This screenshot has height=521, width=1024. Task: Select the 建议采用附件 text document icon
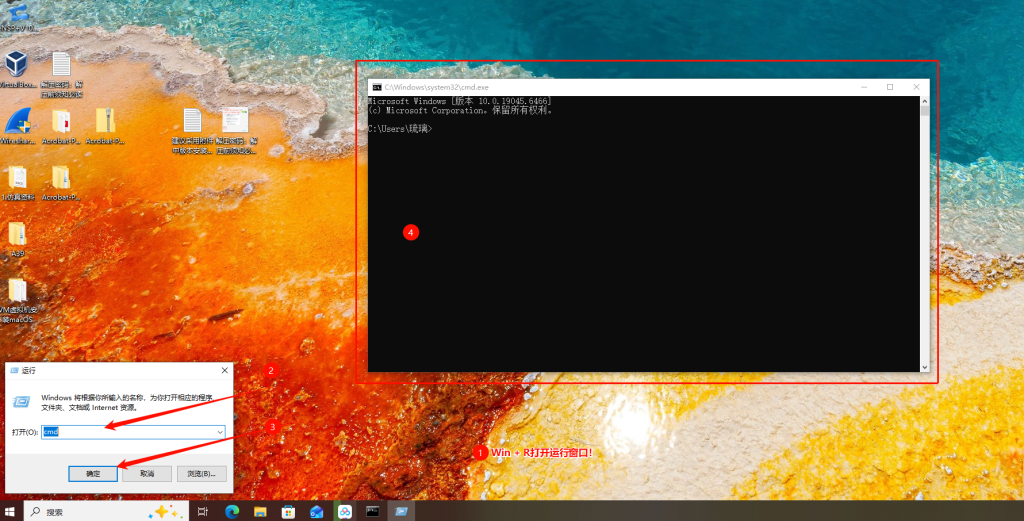(x=192, y=121)
